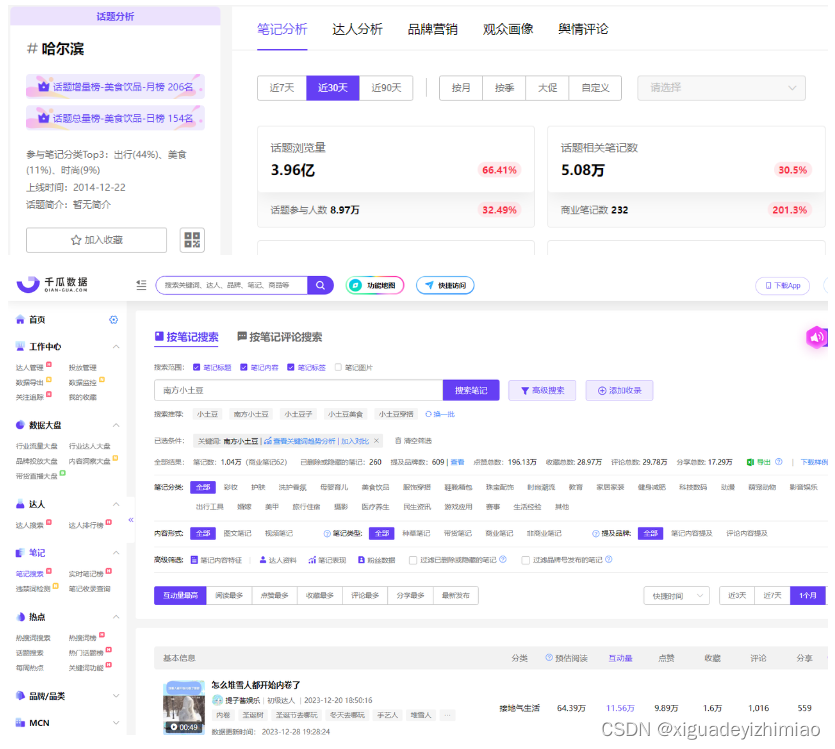
Task: Click the 工作中心 sidebar icon
Action: click(20, 347)
